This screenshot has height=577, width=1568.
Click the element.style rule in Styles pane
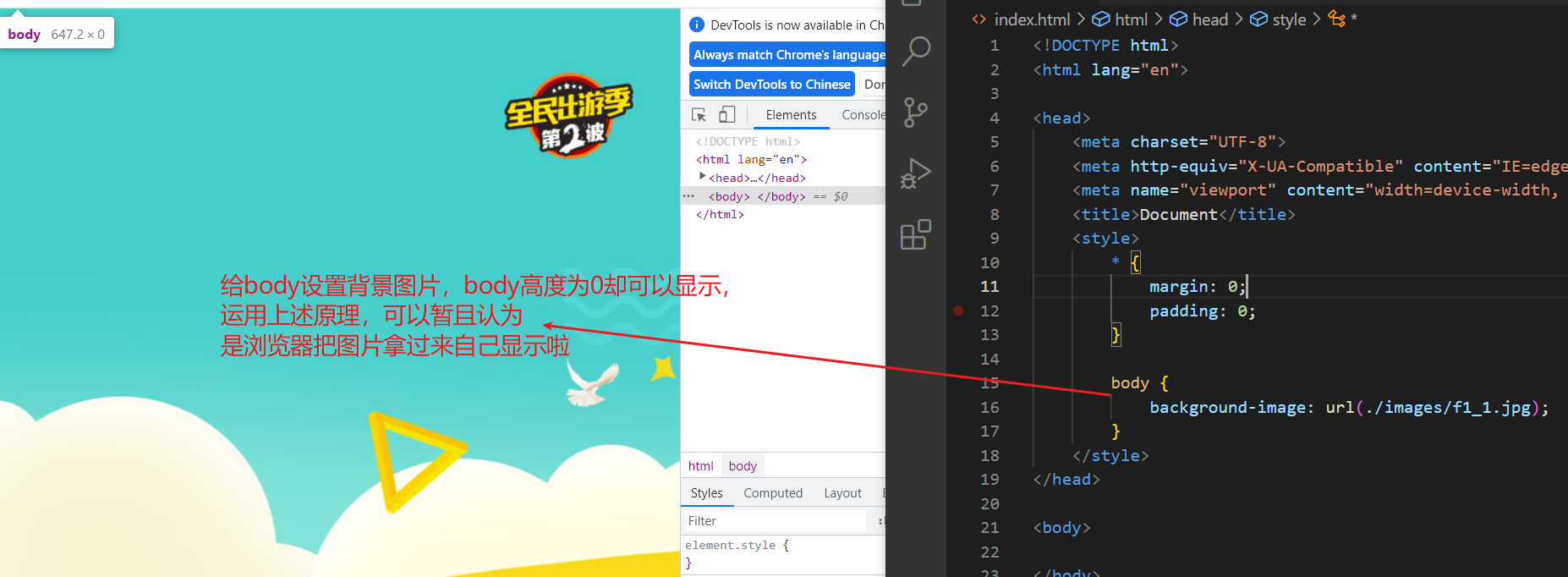pos(737,546)
